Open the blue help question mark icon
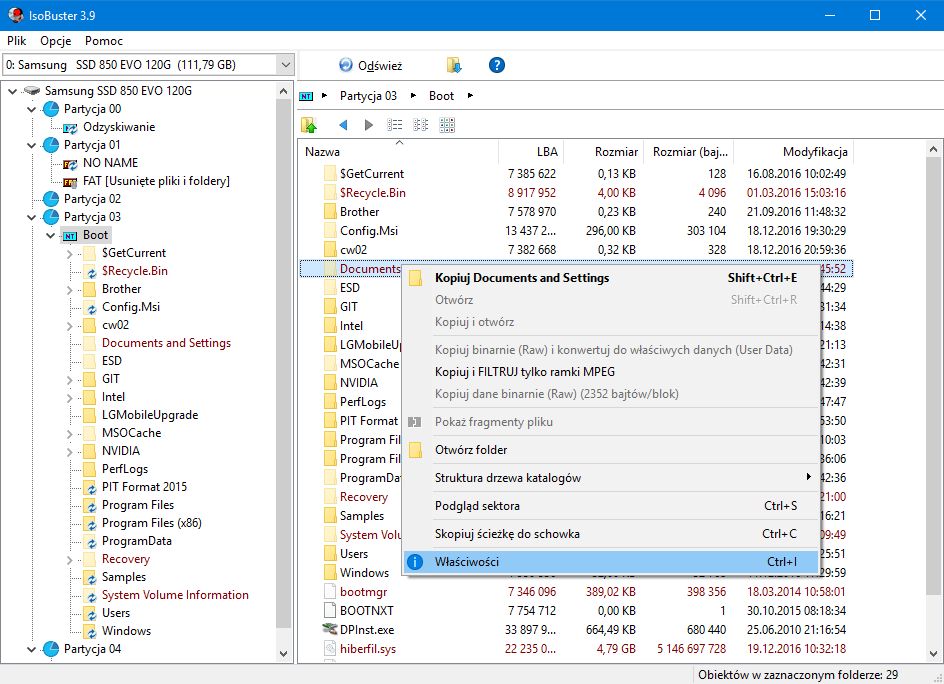944x684 pixels. point(497,65)
